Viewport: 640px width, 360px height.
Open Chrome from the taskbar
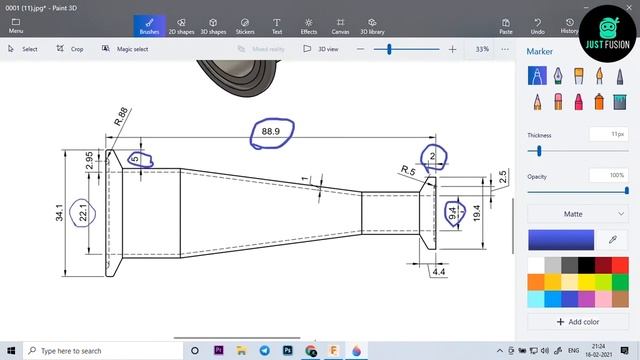click(x=311, y=351)
